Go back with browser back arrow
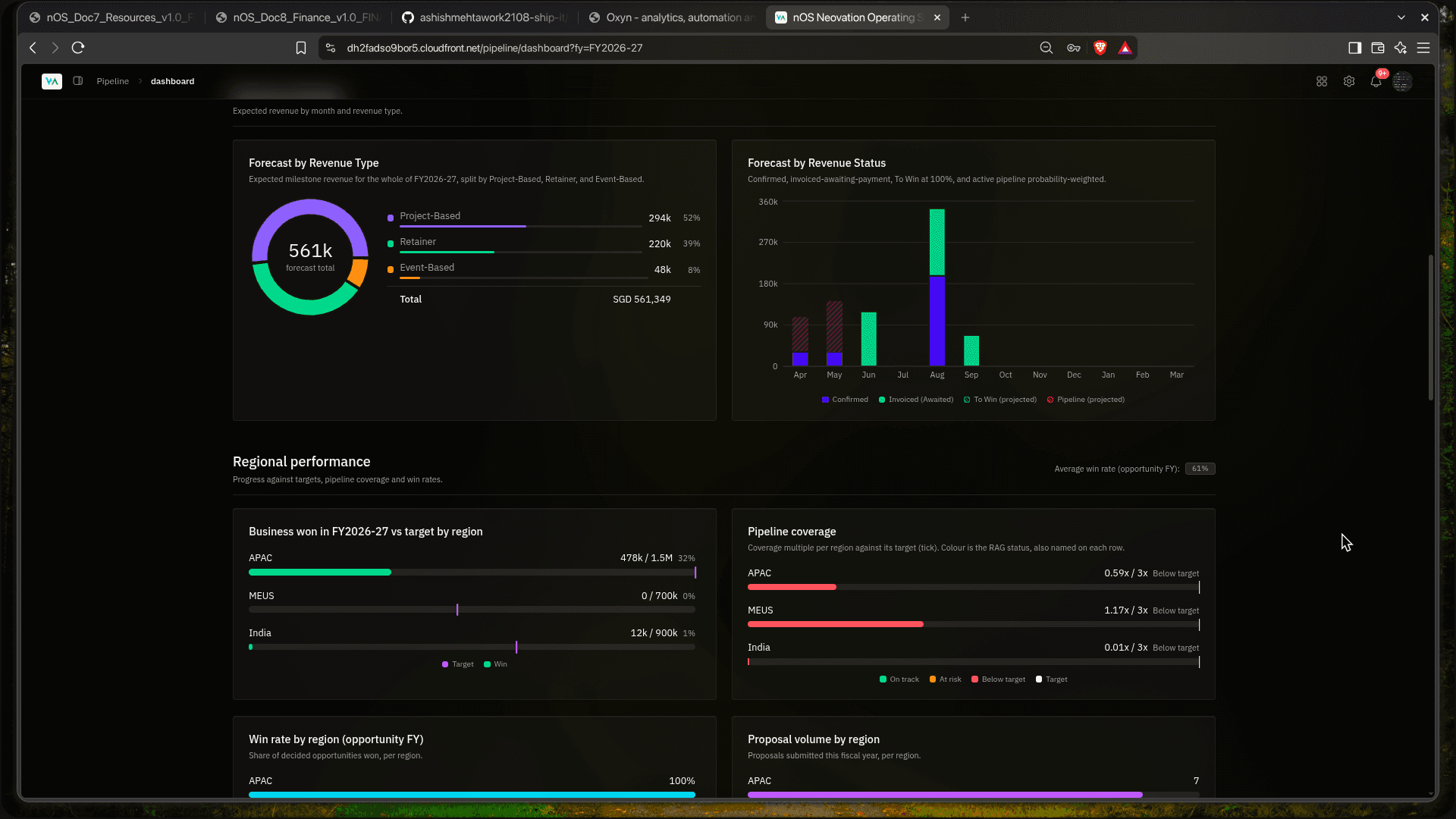1456x819 pixels. (33, 48)
